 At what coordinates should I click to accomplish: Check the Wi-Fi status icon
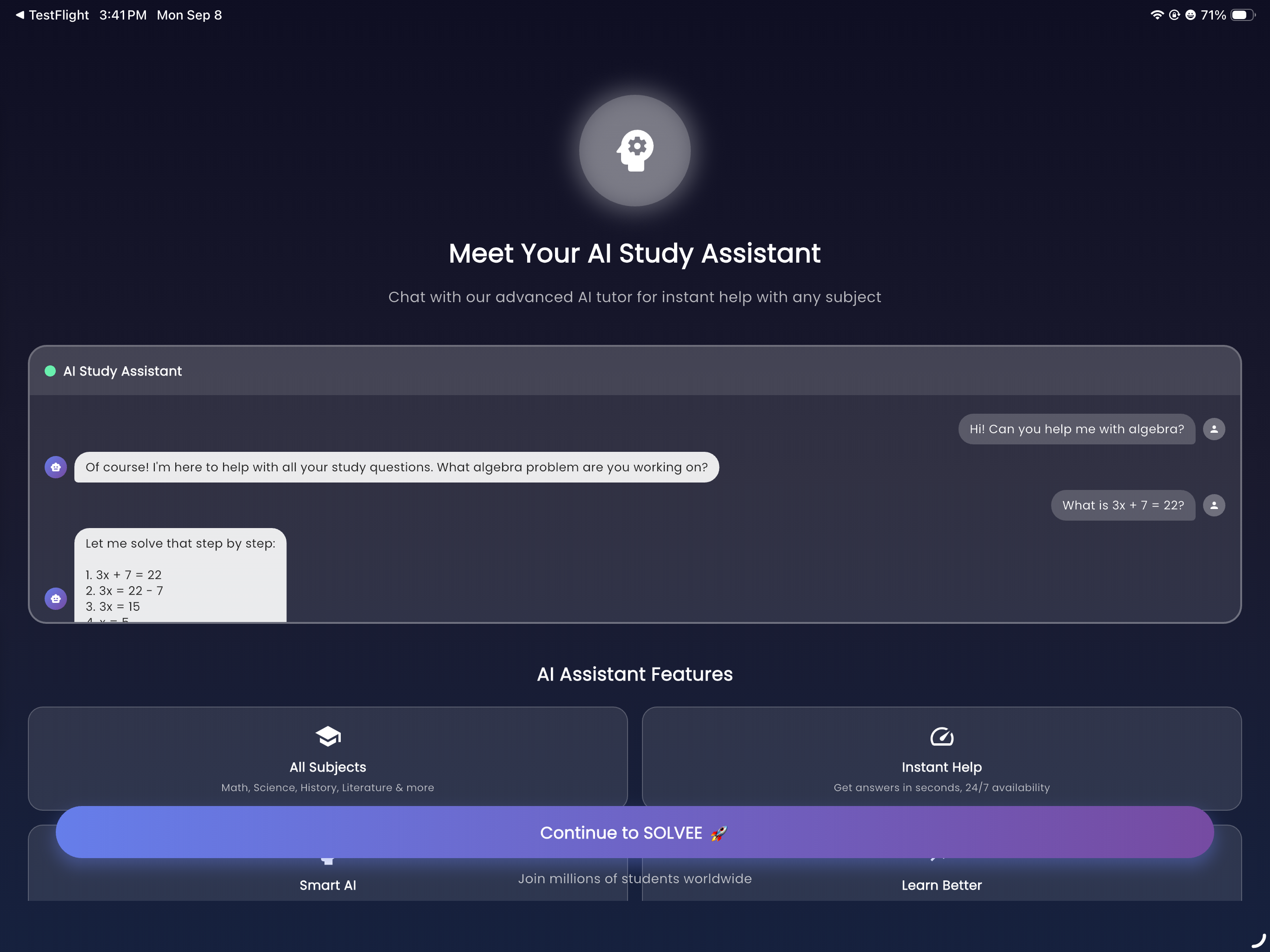[1157, 15]
